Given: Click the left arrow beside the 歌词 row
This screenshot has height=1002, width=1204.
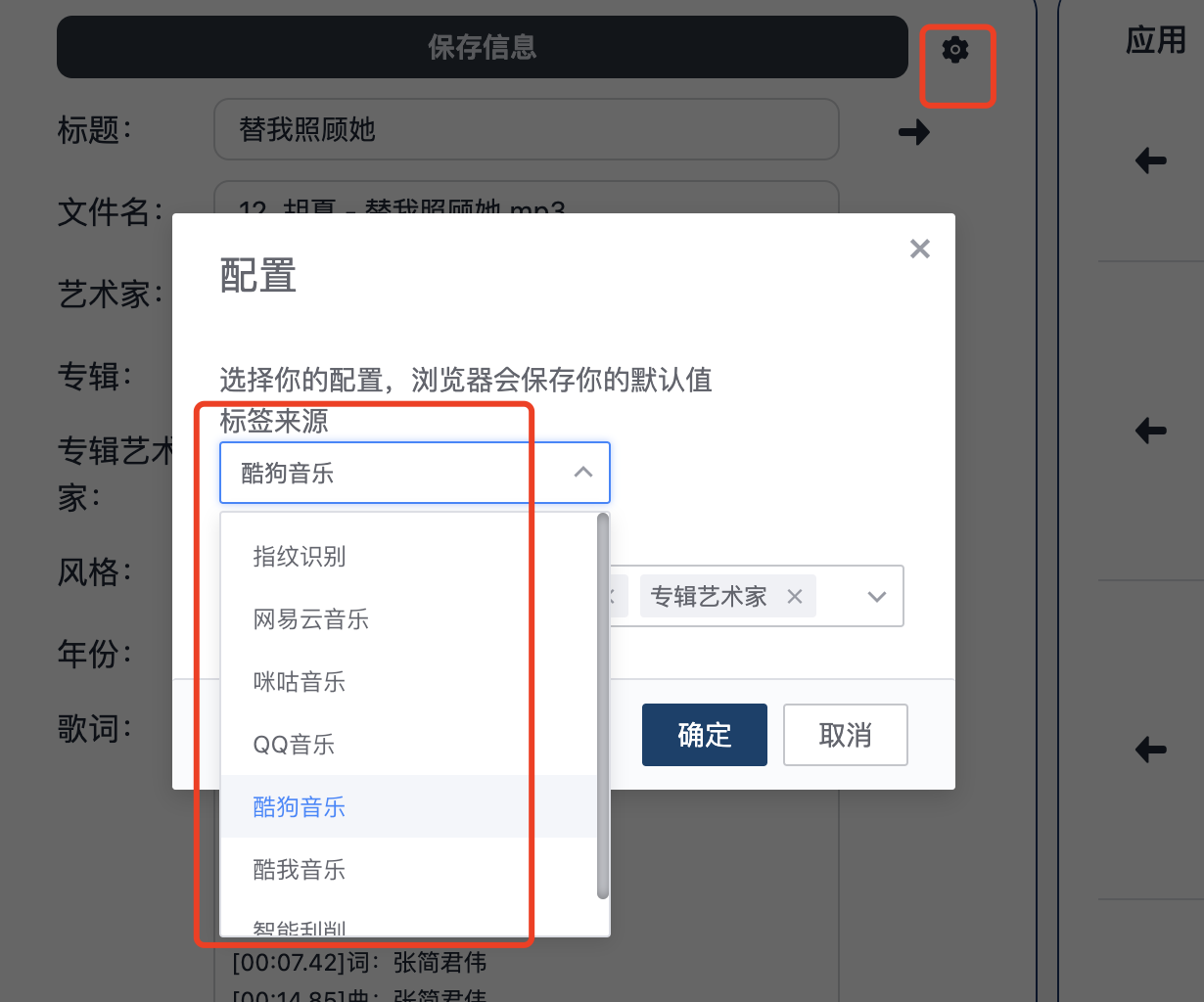Looking at the screenshot, I should (x=1150, y=750).
